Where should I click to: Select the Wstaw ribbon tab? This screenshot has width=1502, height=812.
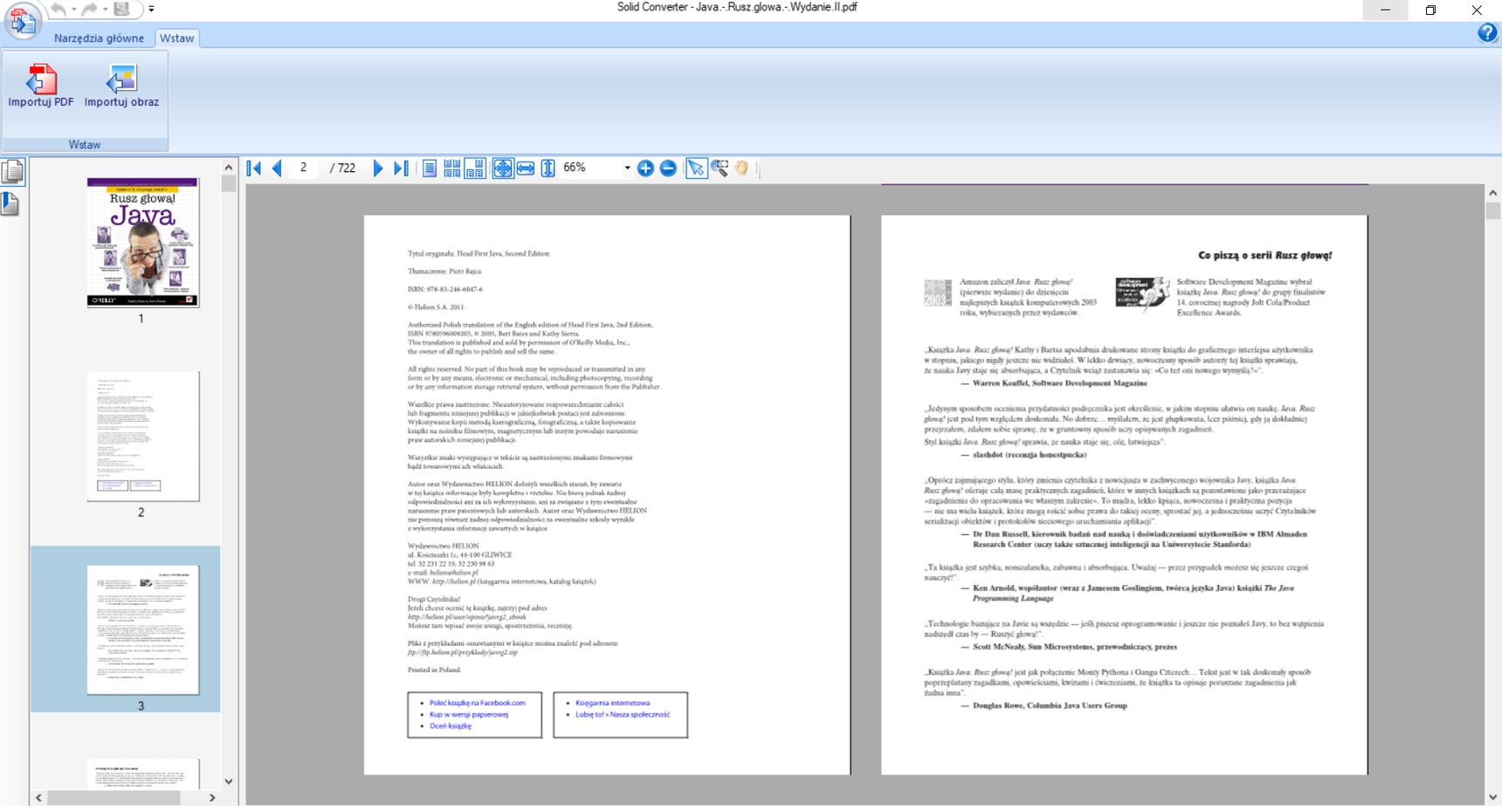point(176,38)
